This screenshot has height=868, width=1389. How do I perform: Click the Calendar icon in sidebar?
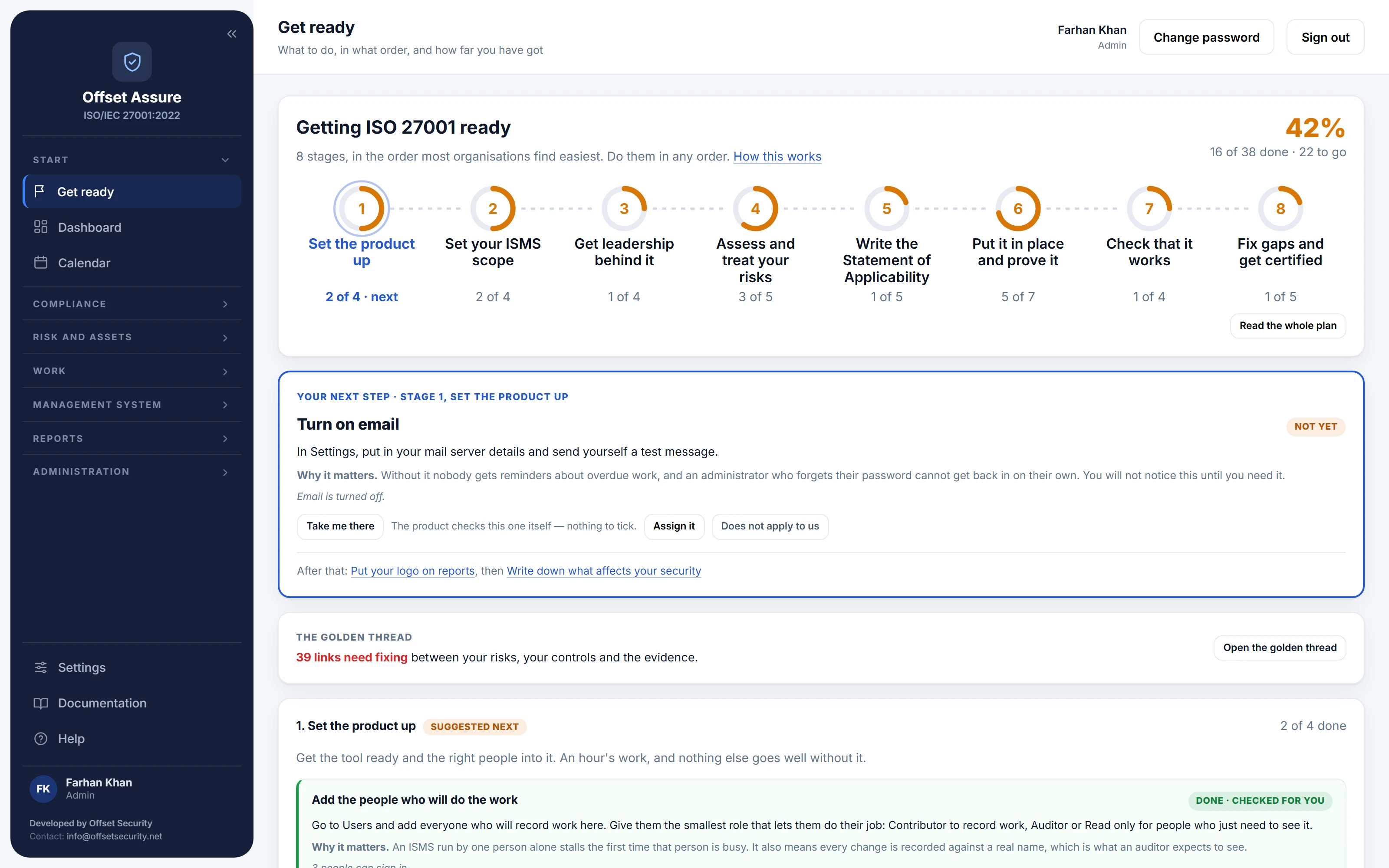click(x=41, y=262)
